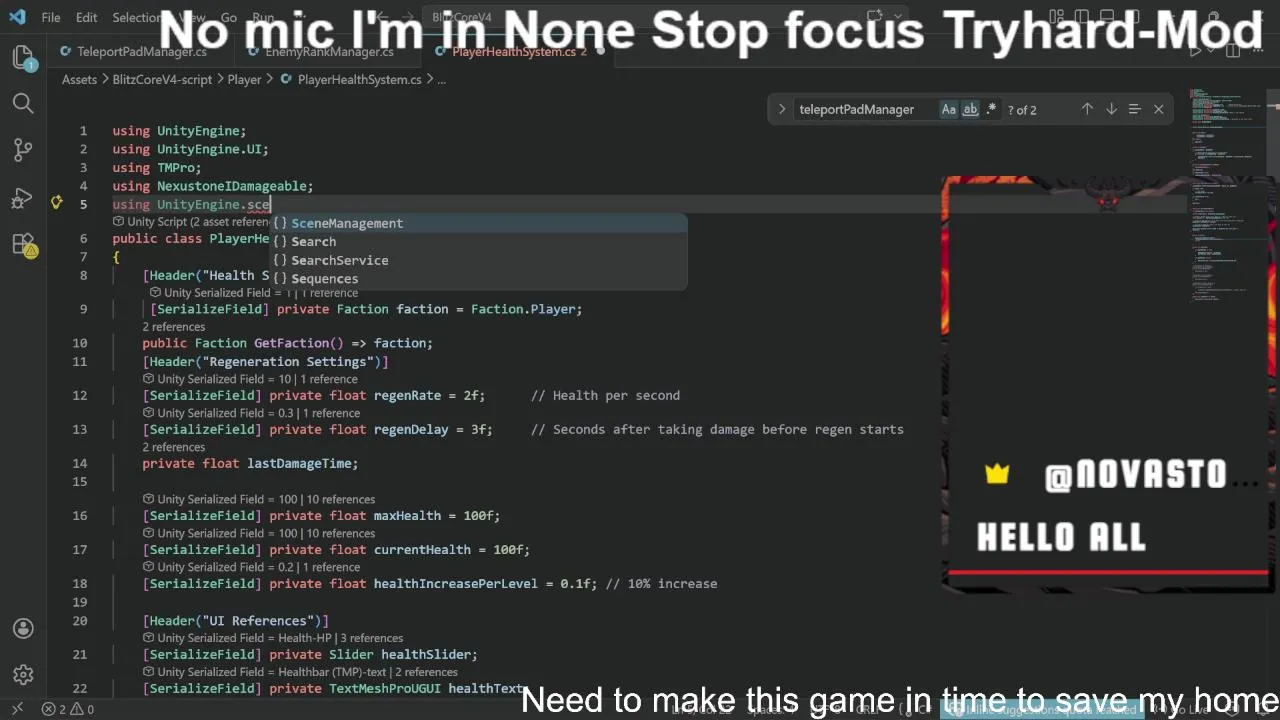Click BlitzCoreV4-script breadcrumb
The image size is (1280, 720).
(x=162, y=79)
